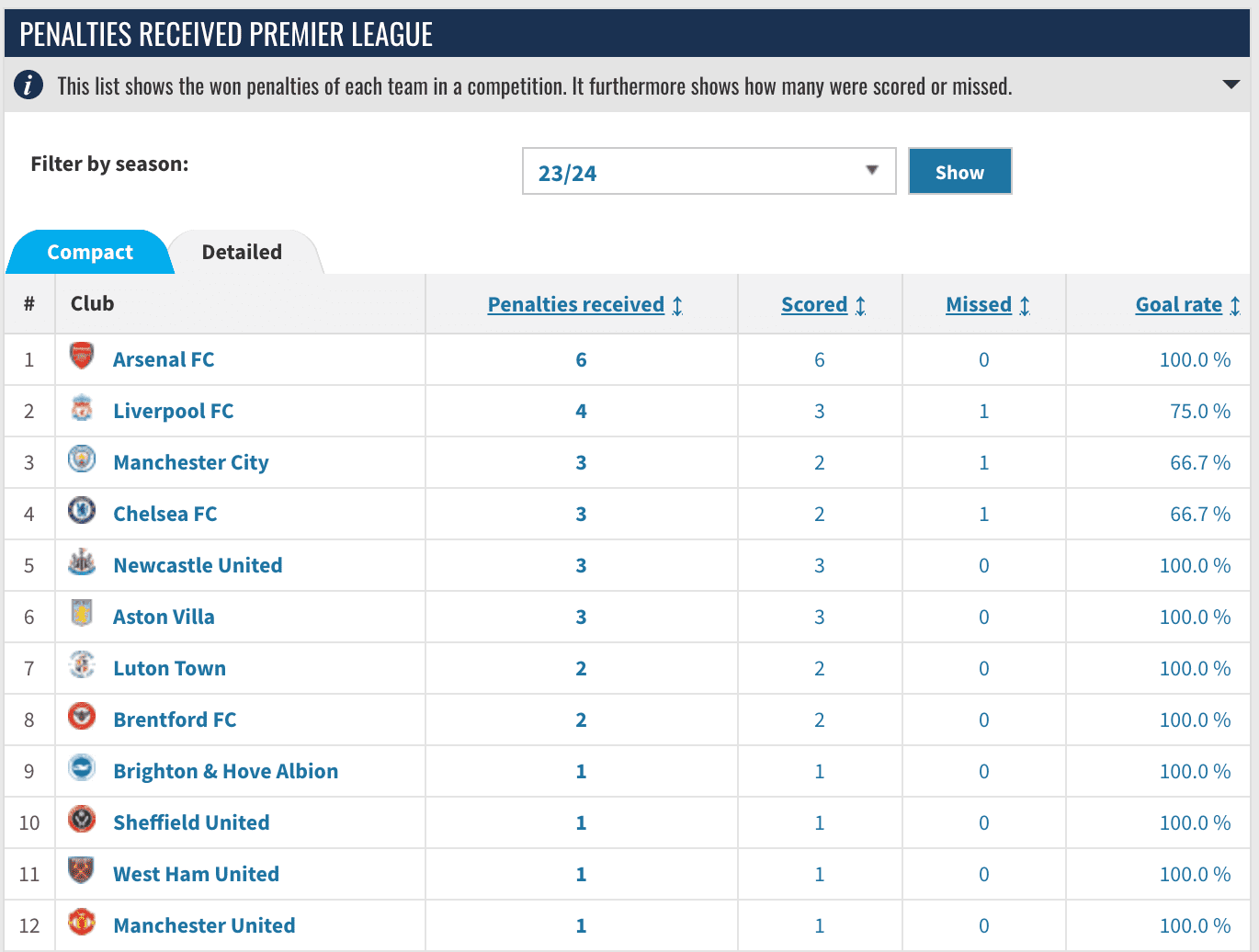The height and width of the screenshot is (952, 1259).
Task: Click the Luton Town crest icon
Action: pyautogui.click(x=82, y=664)
